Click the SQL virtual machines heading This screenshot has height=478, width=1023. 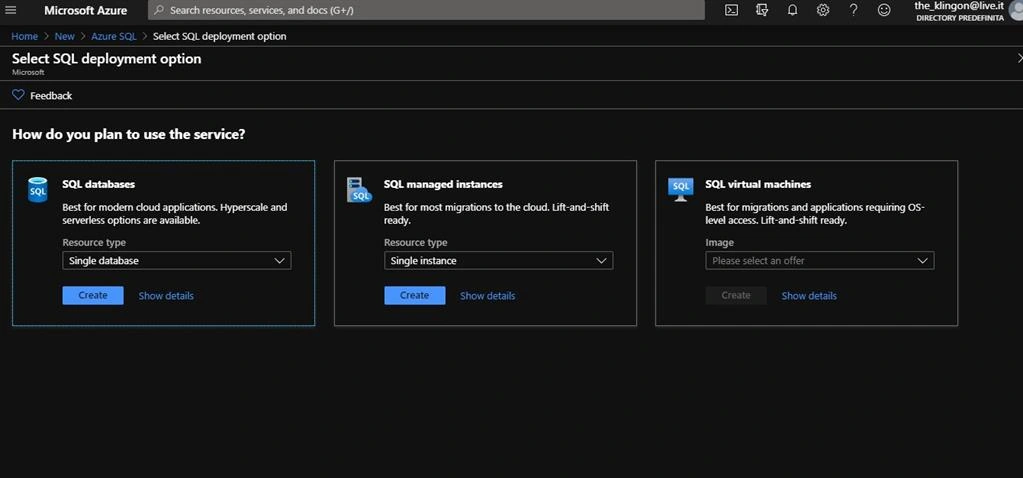click(x=758, y=185)
